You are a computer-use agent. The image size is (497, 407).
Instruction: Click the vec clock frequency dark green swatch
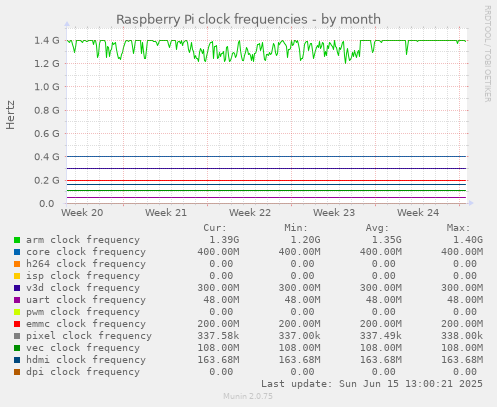click(x=17, y=348)
